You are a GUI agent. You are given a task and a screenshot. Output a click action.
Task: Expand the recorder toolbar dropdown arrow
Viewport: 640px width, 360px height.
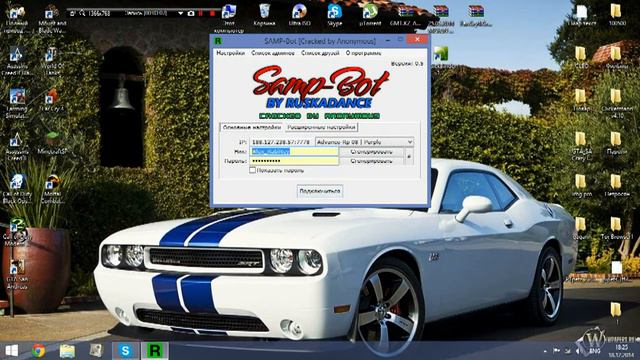pyautogui.click(x=180, y=13)
